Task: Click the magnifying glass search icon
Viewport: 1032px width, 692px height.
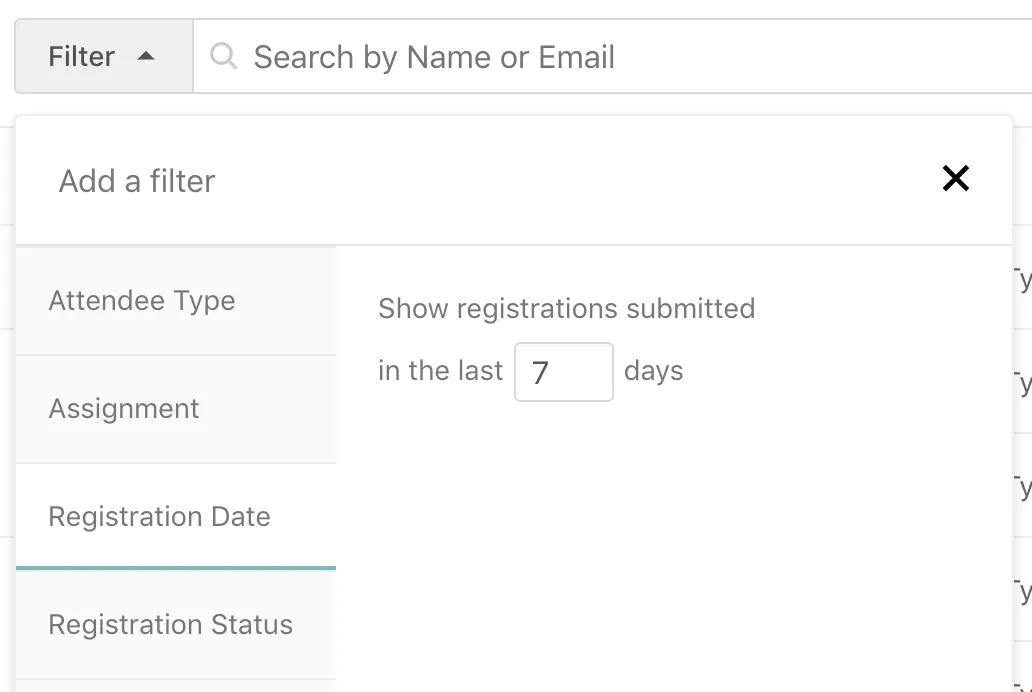Action: click(x=224, y=57)
